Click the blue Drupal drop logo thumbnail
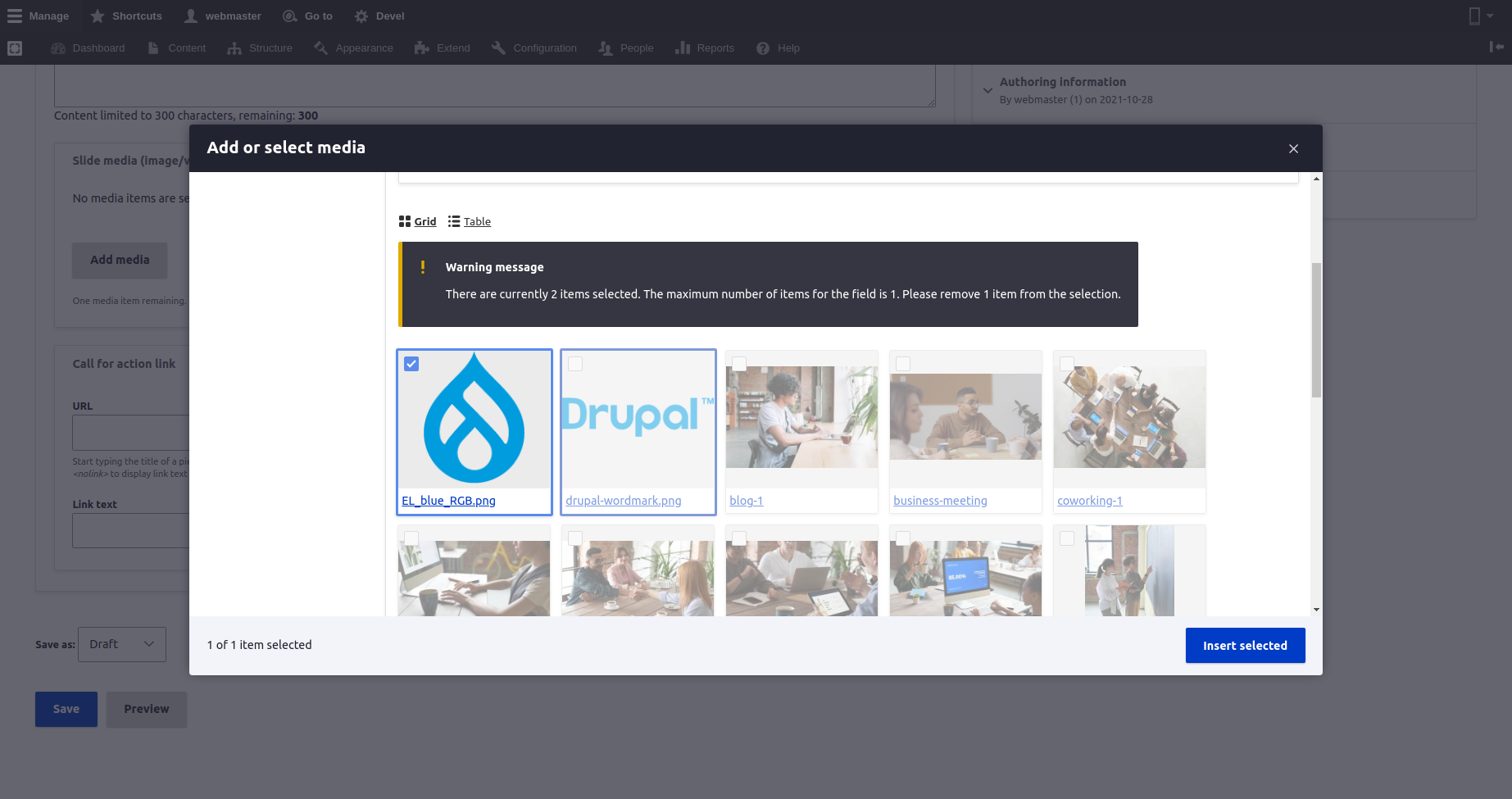 pos(474,420)
